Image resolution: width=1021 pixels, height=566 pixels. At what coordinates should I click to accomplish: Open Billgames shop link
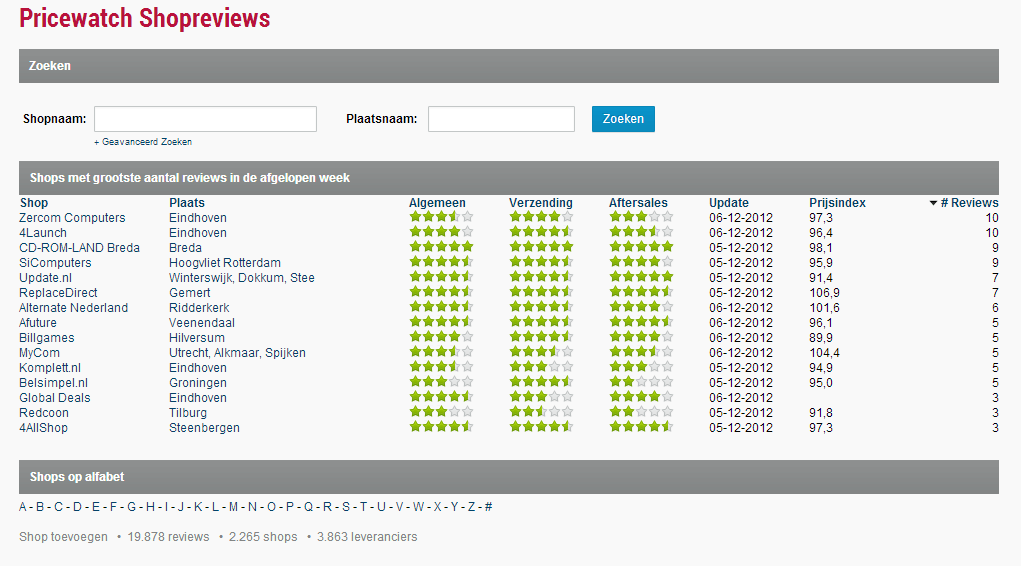pos(47,337)
